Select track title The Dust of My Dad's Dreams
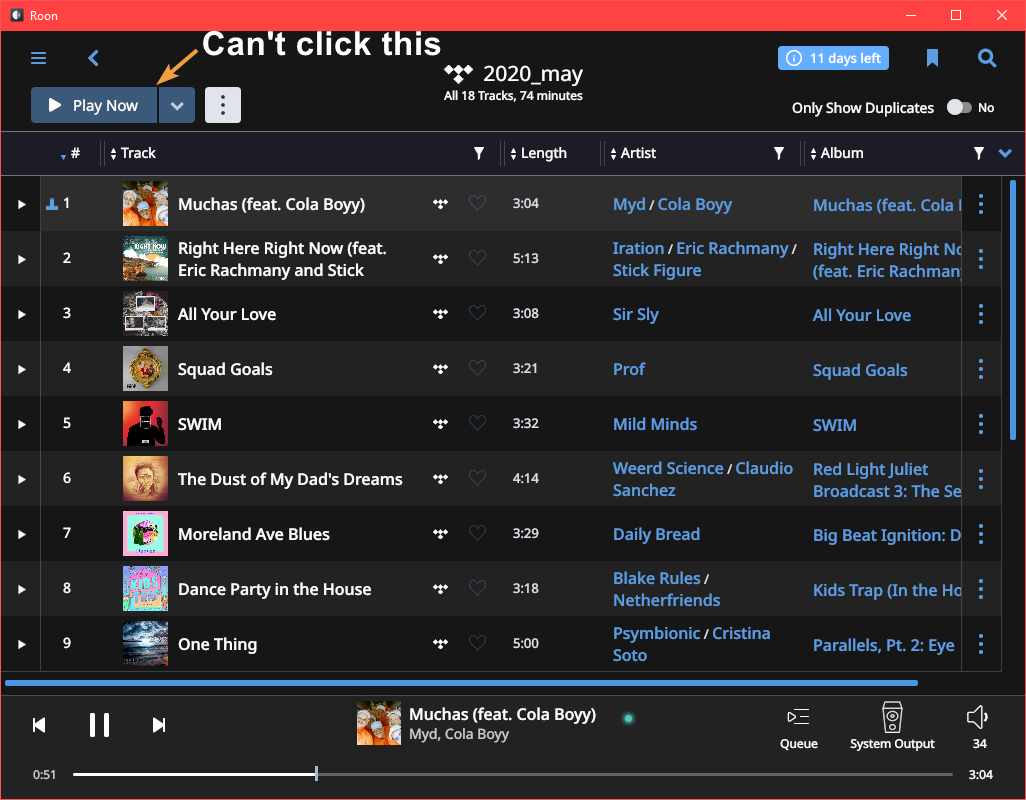 click(x=290, y=479)
